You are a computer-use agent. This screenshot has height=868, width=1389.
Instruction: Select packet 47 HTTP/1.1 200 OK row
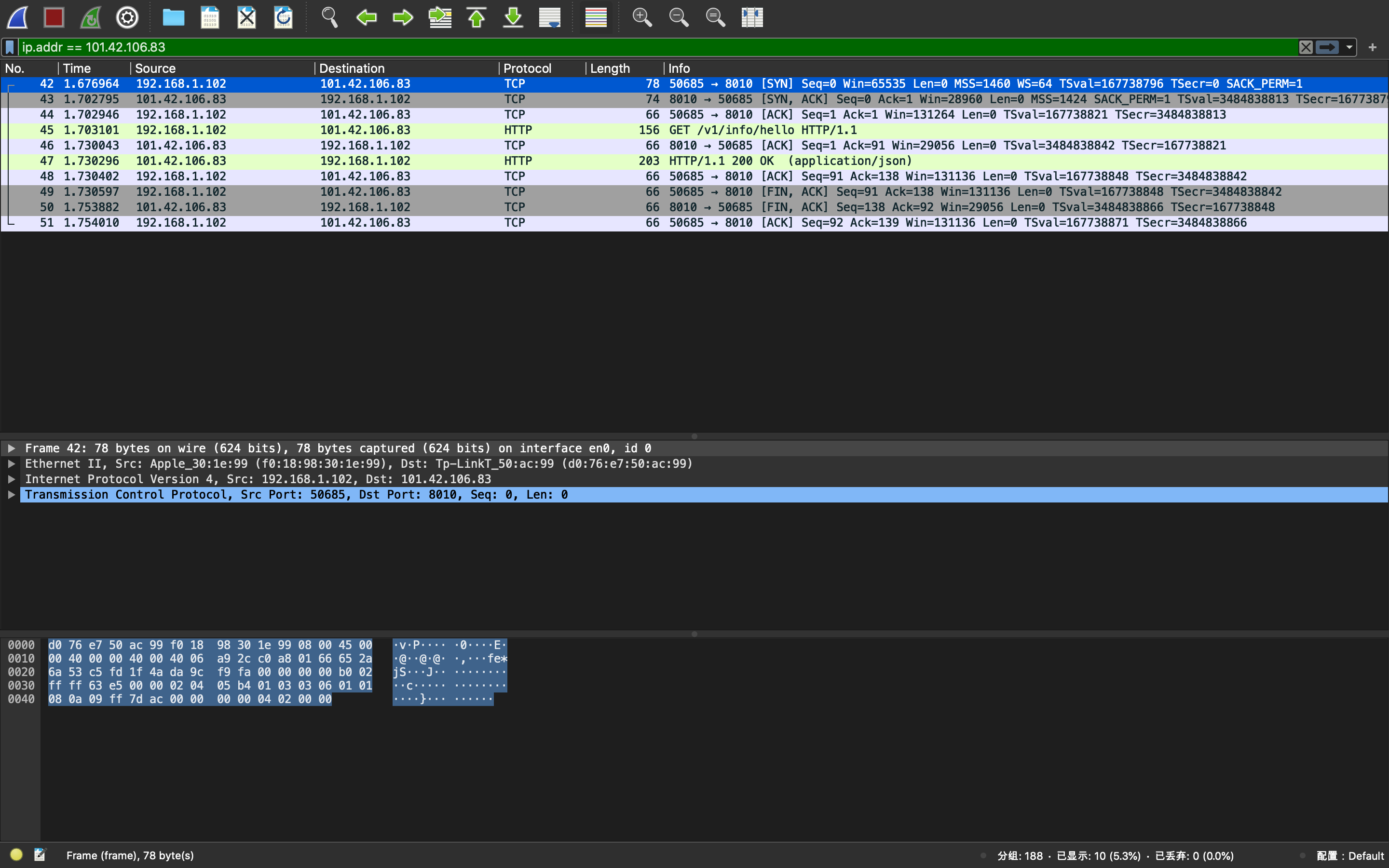coord(694,162)
